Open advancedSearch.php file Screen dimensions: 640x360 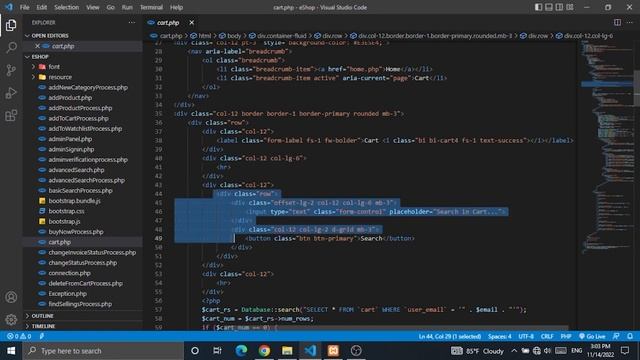(76, 170)
